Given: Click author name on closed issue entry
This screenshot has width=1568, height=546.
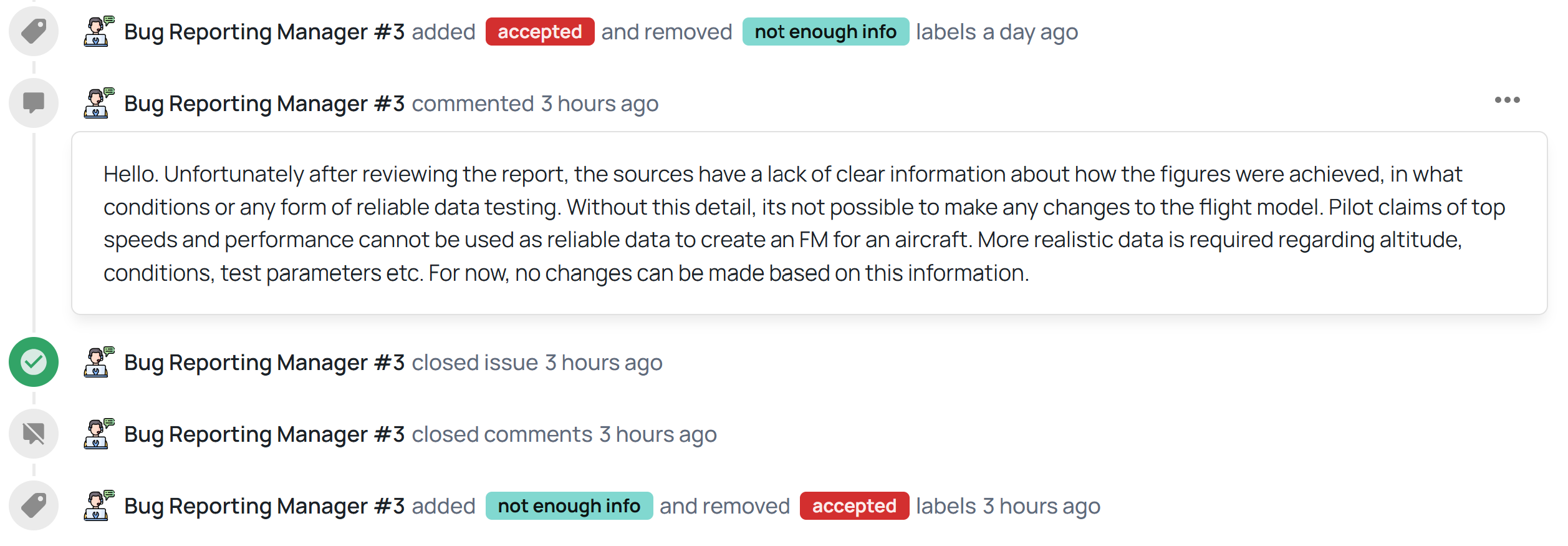Looking at the screenshot, I should coord(264,363).
